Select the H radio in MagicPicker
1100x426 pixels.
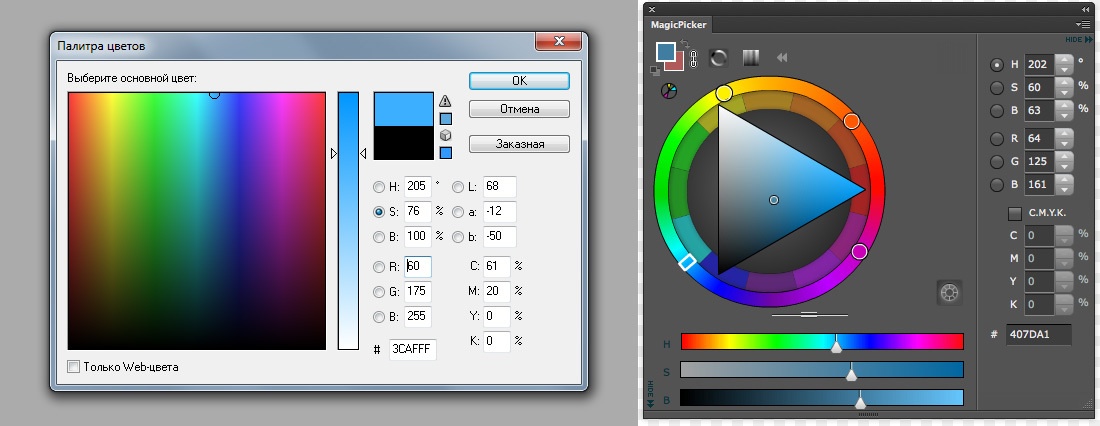pos(996,65)
